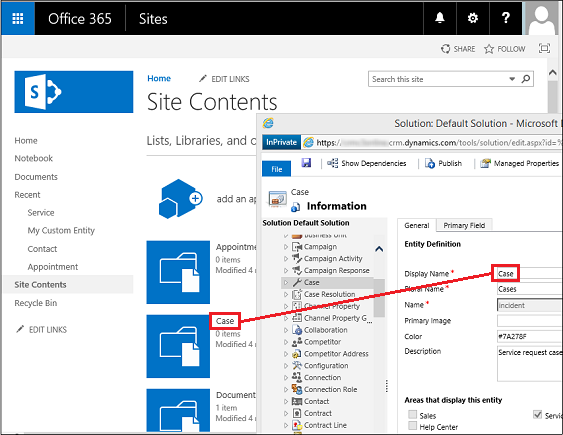
Task: Open the Appointment library tile
Action: pos(178,272)
